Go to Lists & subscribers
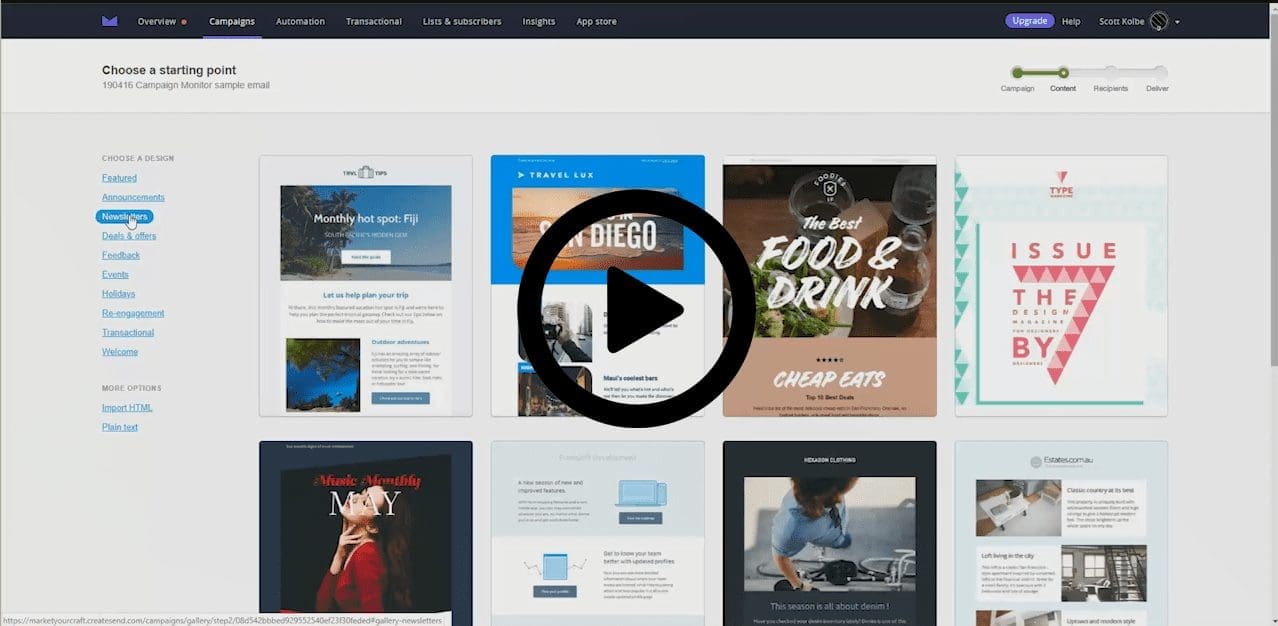Screen dimensions: 1278x626 pos(461,20)
